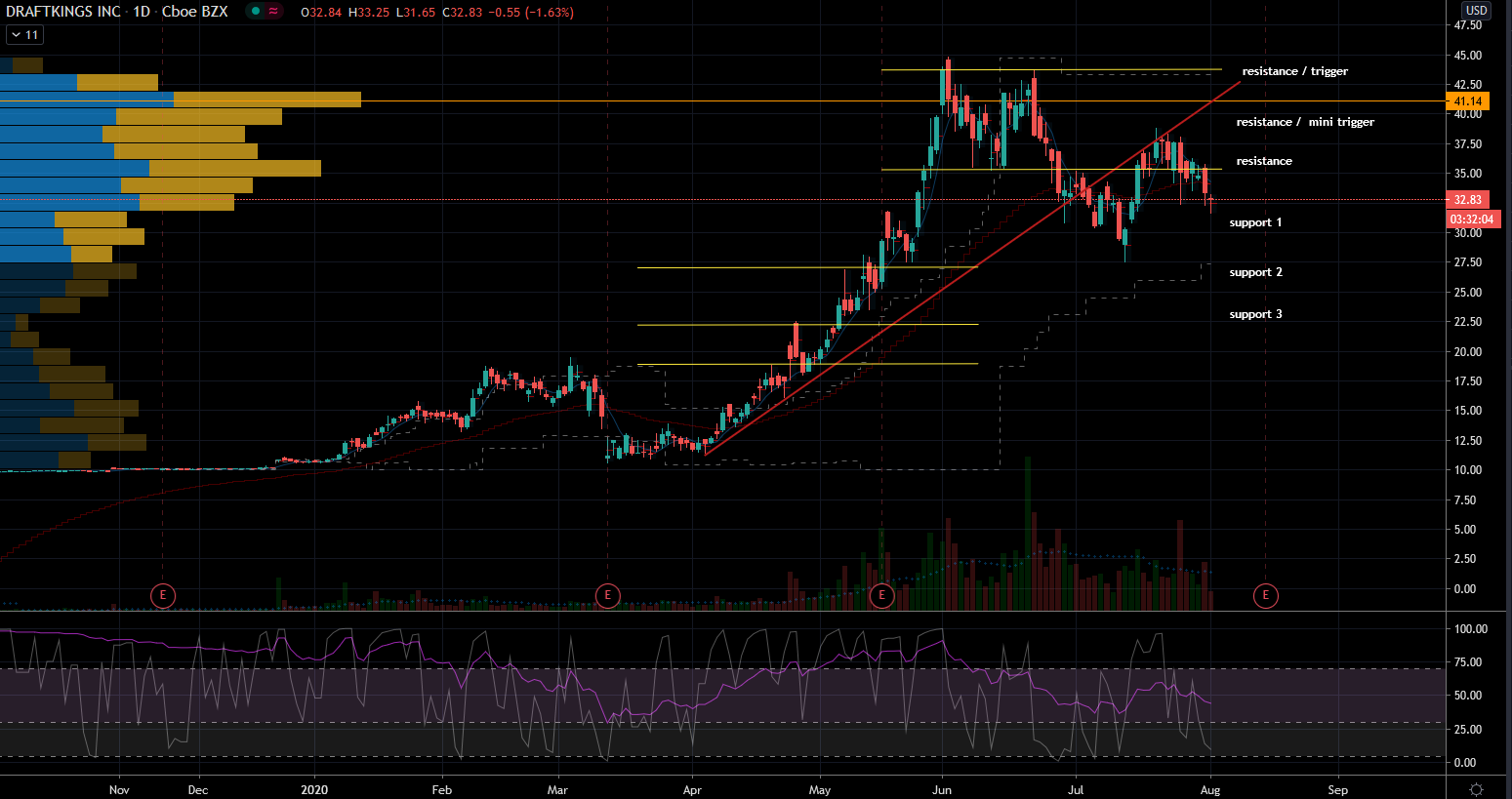The height and width of the screenshot is (799, 1512).
Task: Select the 'support 3' text annotation
Action: pos(1256,314)
